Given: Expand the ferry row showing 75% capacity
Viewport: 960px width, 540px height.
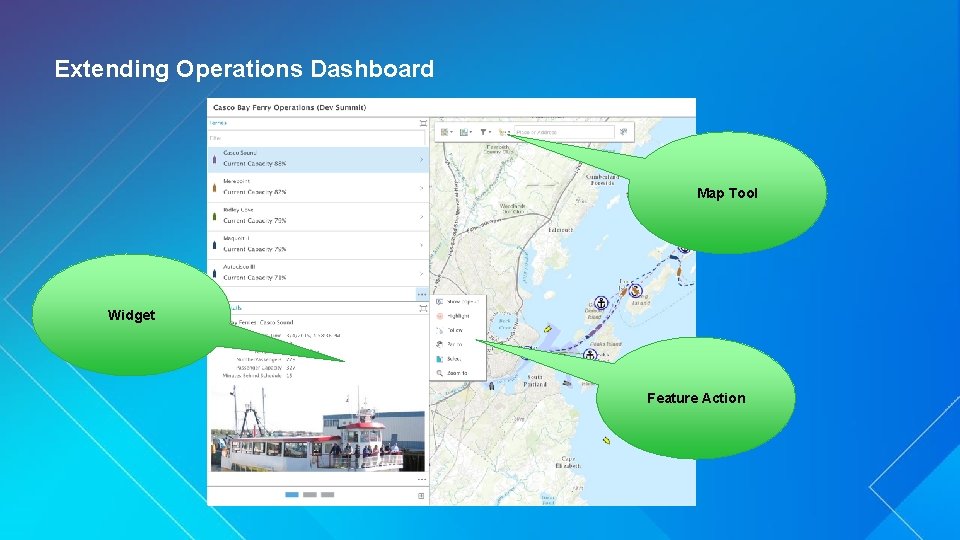Looking at the screenshot, I should point(421,246).
